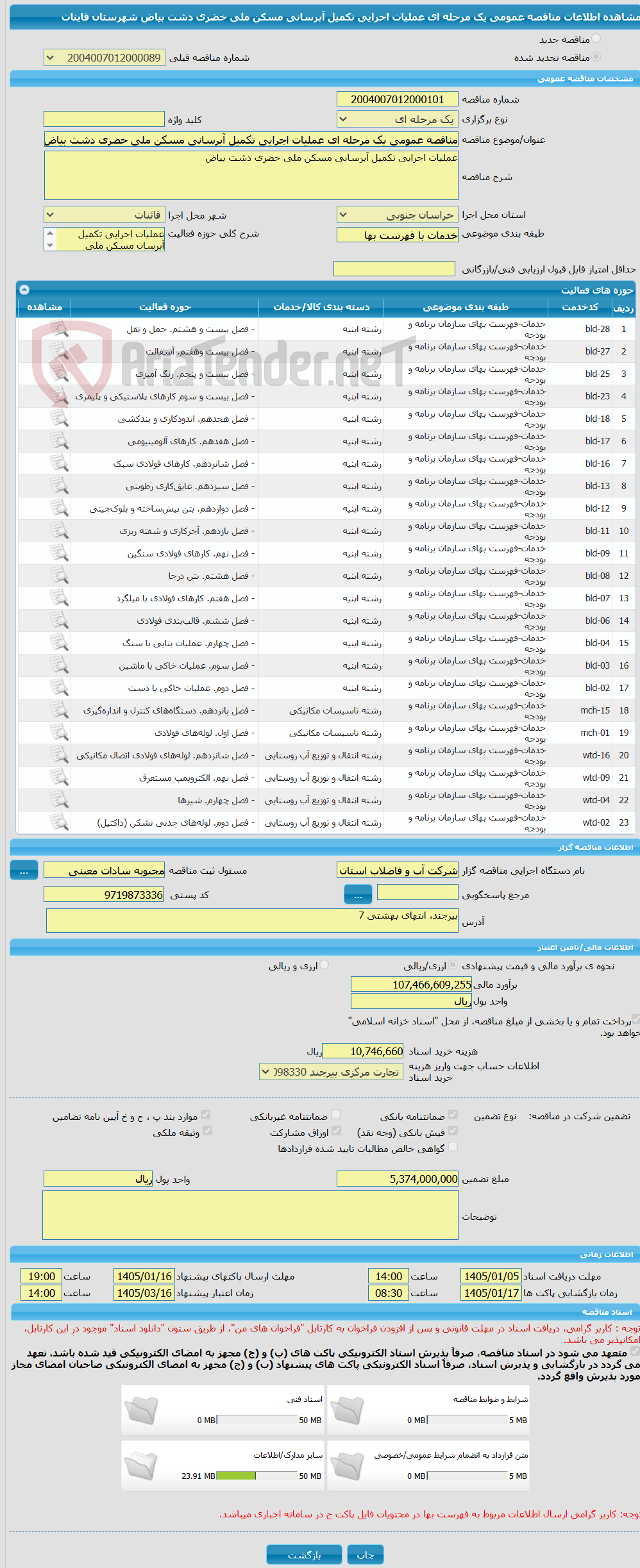Open bank account تجارت مرکزی بیرجند dropdown
The width and height of the screenshot is (640, 1568).
(331, 1072)
